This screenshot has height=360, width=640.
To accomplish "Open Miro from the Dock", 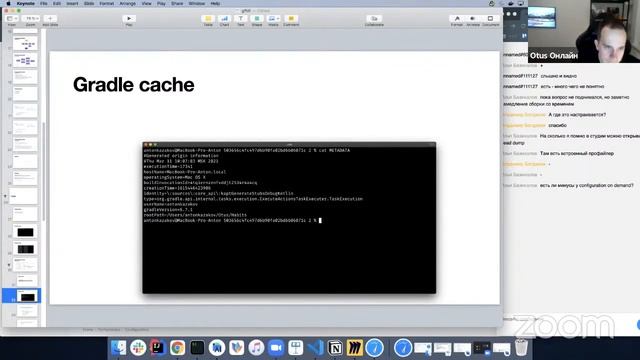I will pos(355,348).
